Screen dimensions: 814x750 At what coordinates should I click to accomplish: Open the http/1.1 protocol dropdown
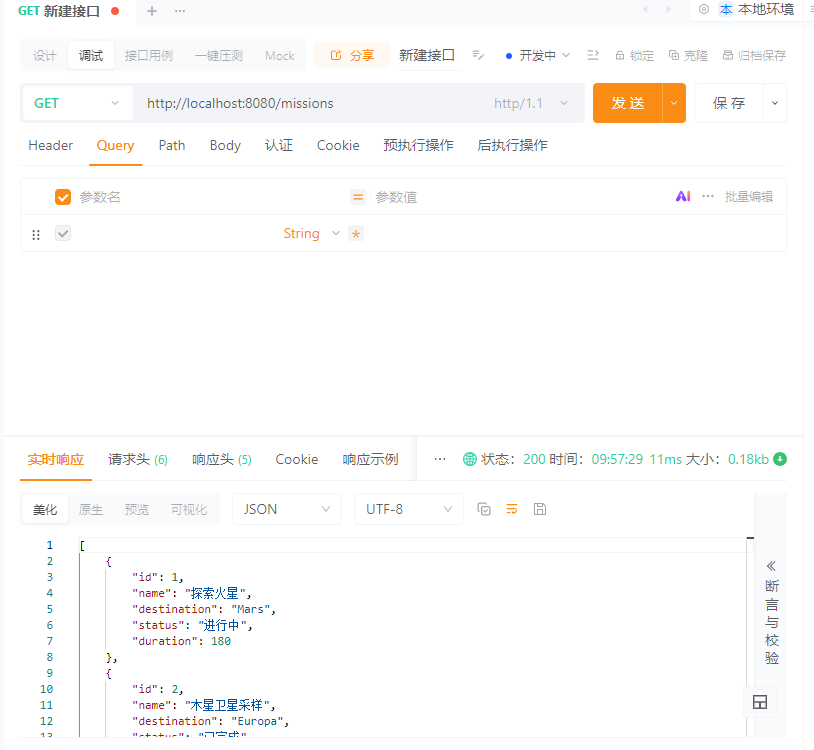(x=530, y=103)
